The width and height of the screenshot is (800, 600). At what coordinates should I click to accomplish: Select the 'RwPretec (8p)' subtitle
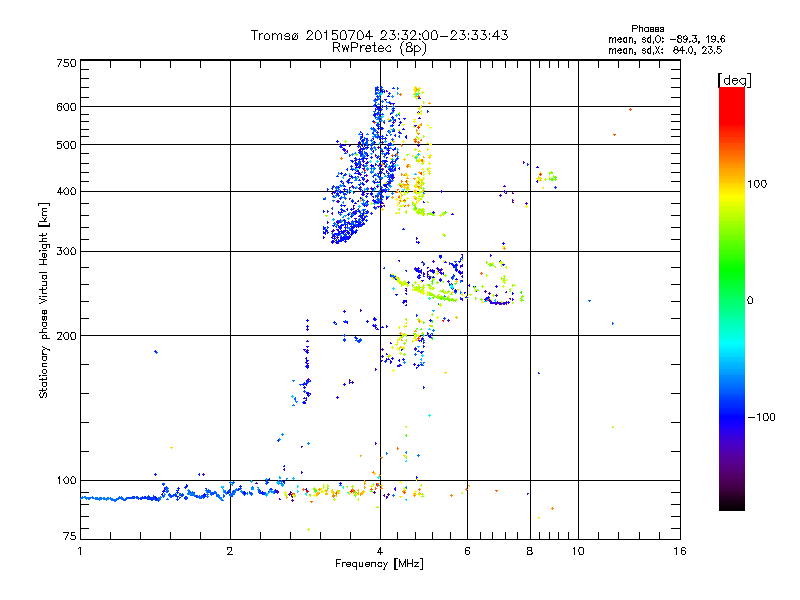coord(379,48)
